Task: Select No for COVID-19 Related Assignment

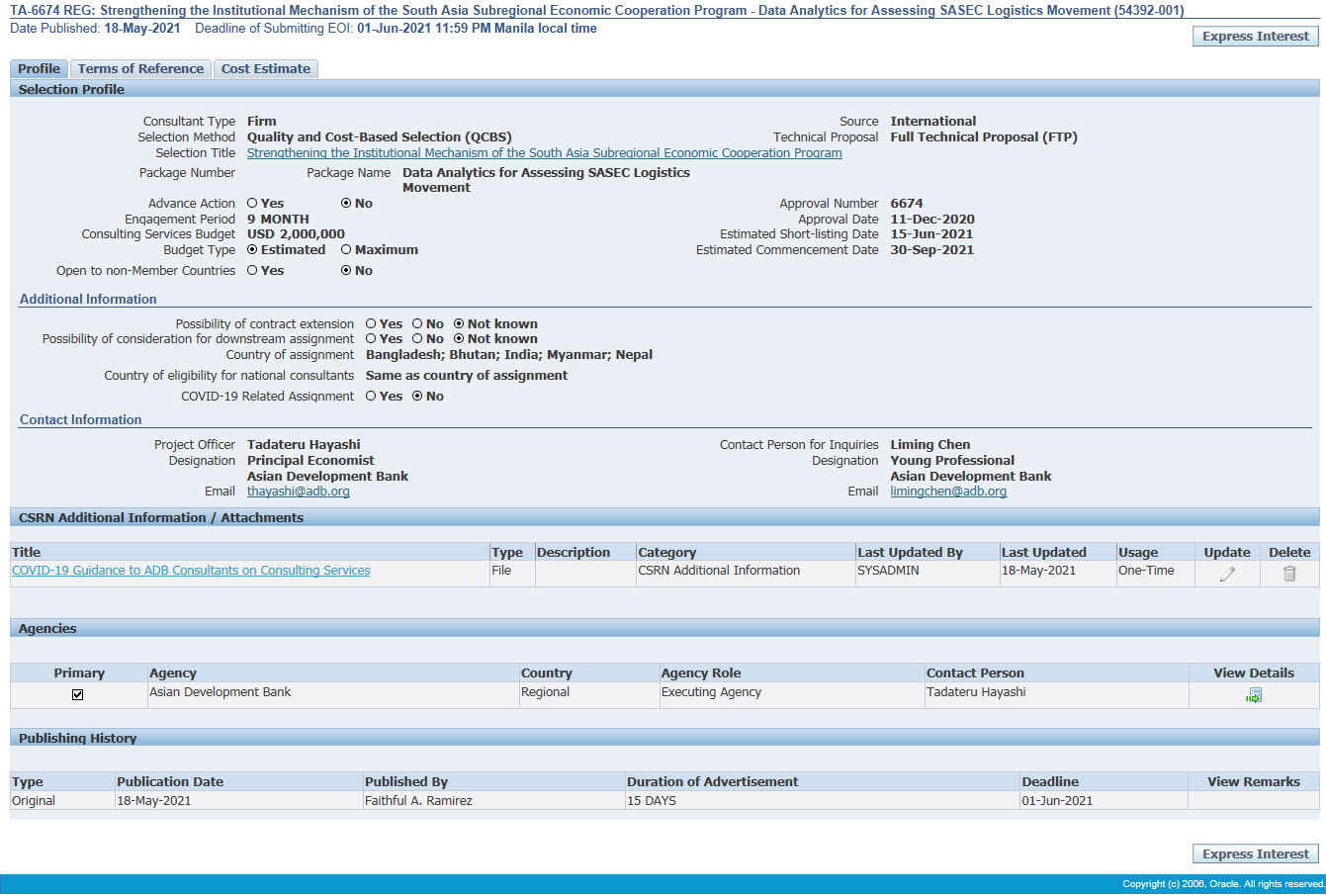Action: coord(417,396)
